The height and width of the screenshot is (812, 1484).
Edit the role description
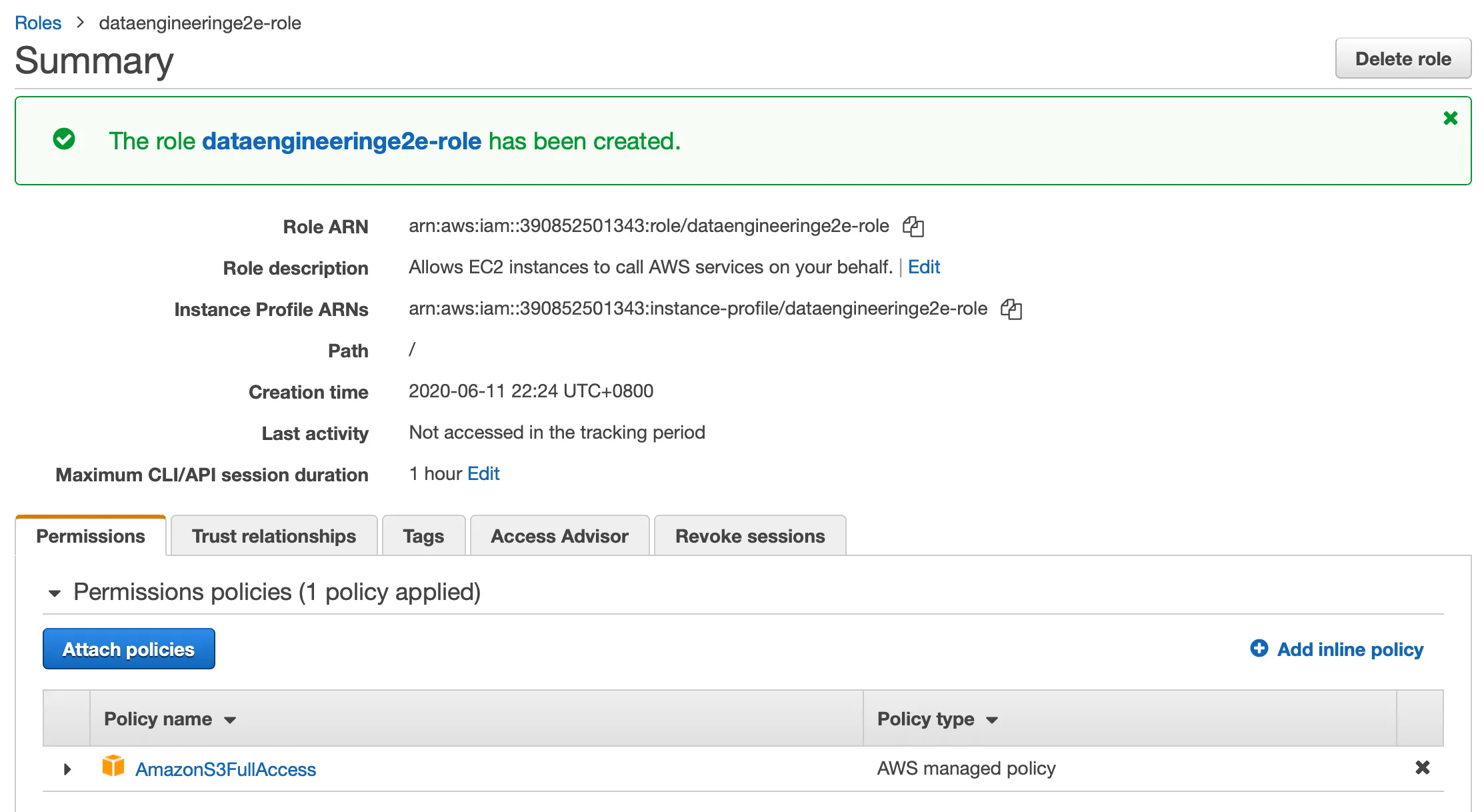point(923,267)
